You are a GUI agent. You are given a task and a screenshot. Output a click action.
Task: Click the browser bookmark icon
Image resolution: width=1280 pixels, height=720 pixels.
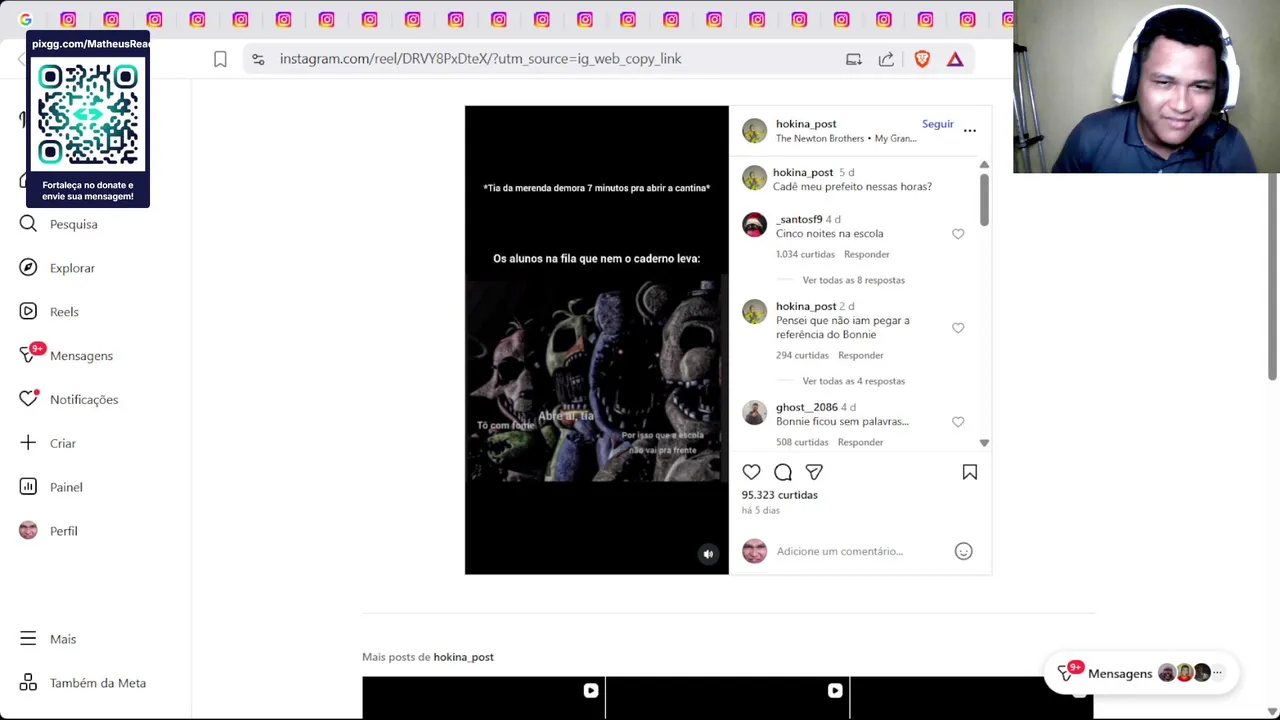(x=220, y=59)
